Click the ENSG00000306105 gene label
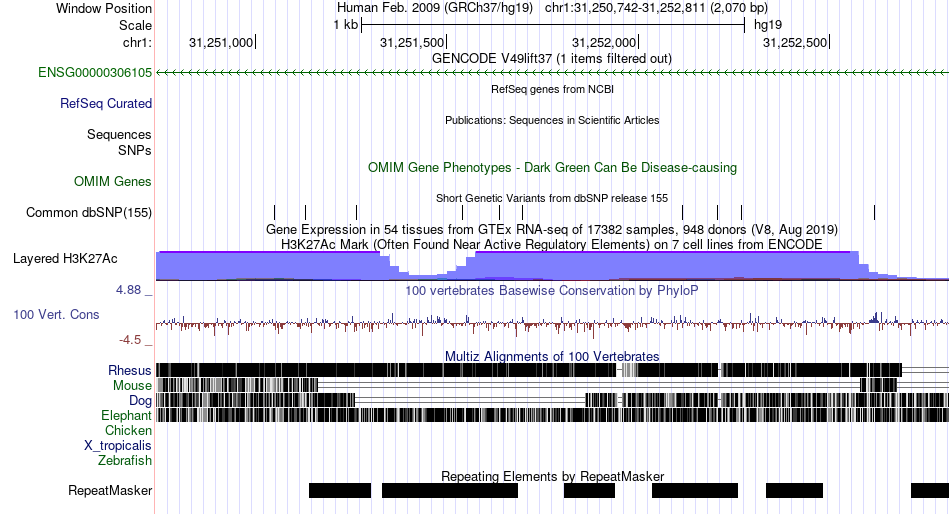Screen dimensions: 950x514 95,73
